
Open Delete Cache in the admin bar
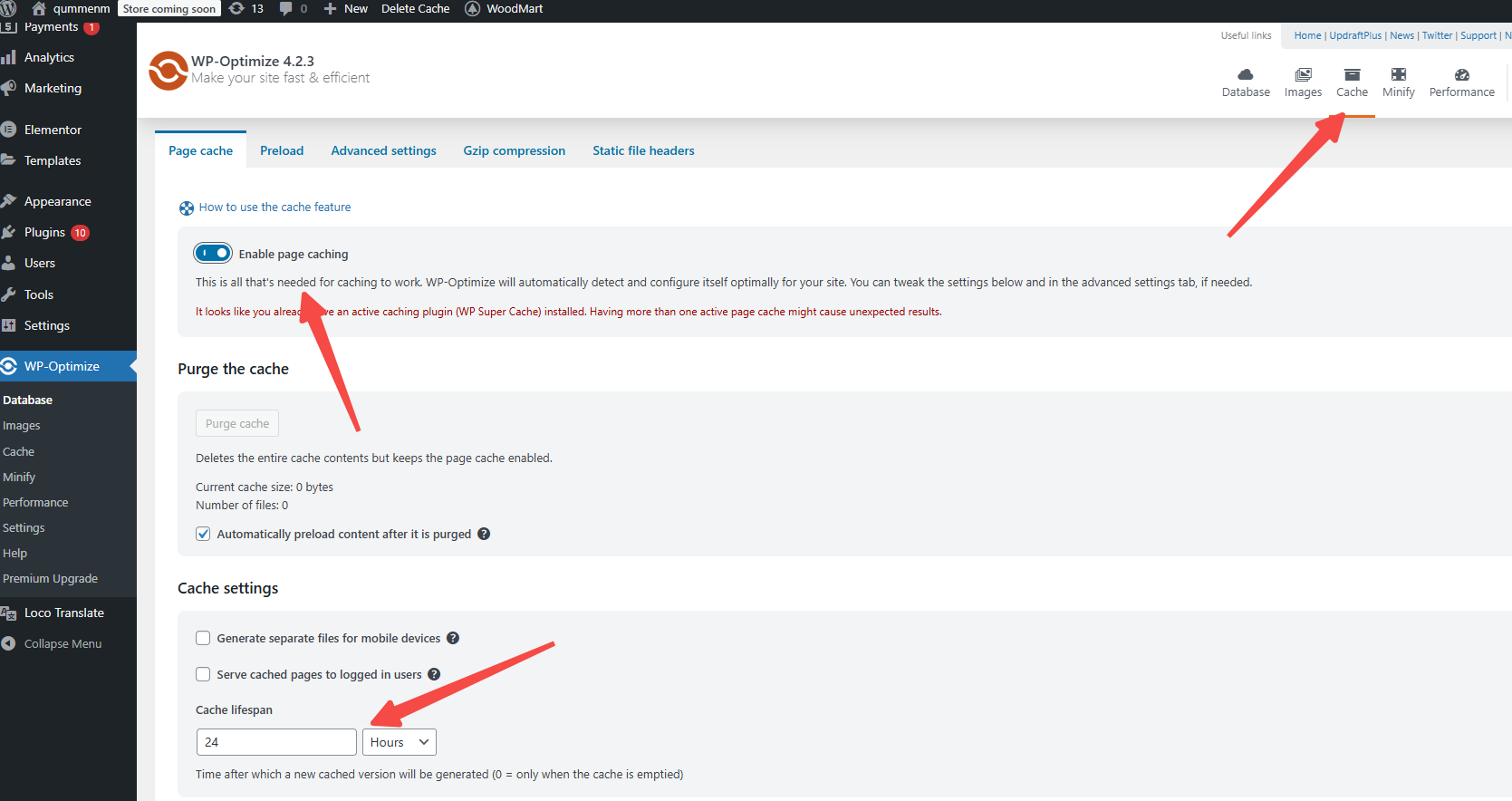click(x=415, y=8)
